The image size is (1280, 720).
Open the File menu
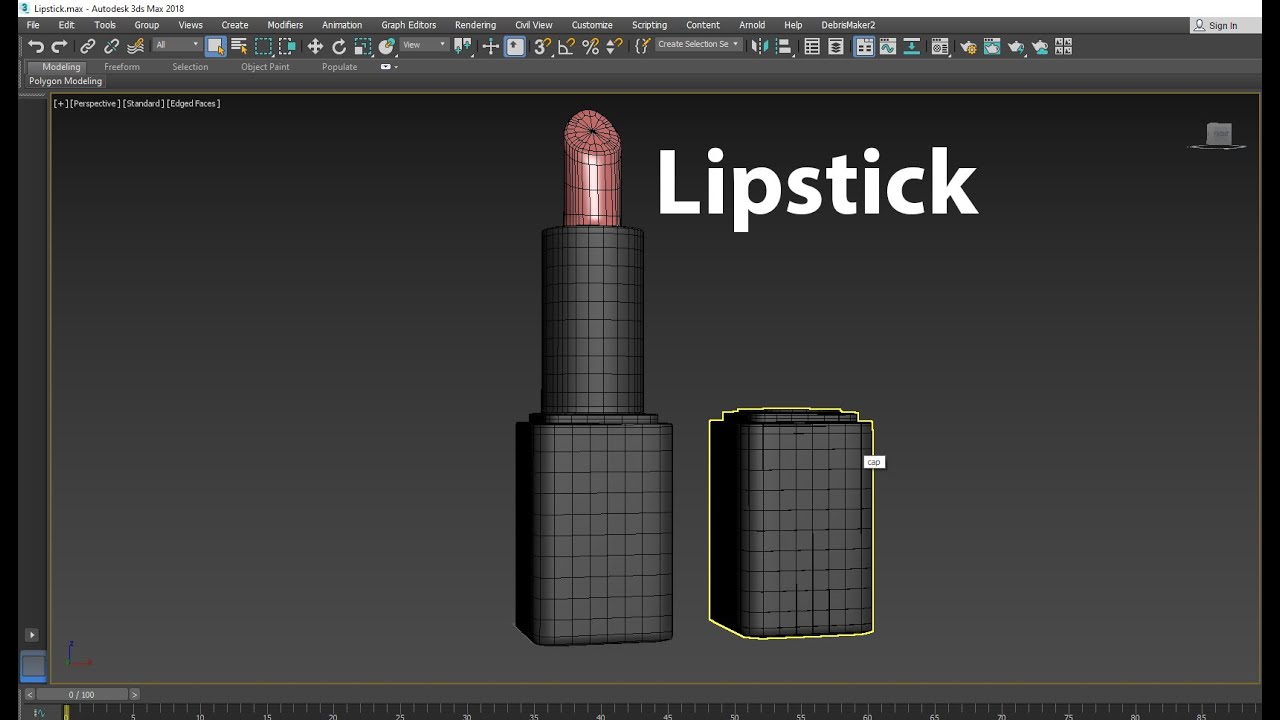(33, 25)
